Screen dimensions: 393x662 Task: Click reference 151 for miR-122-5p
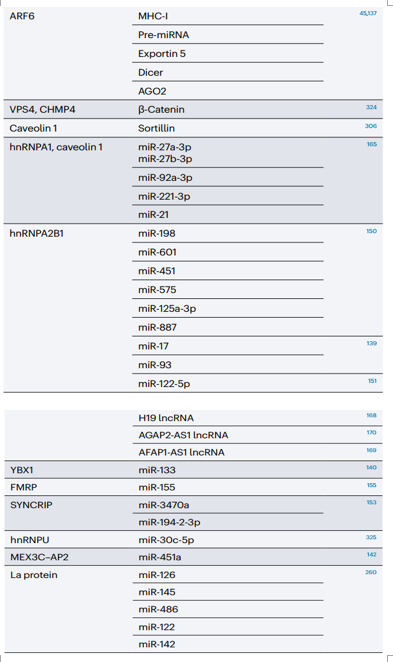coord(372,381)
